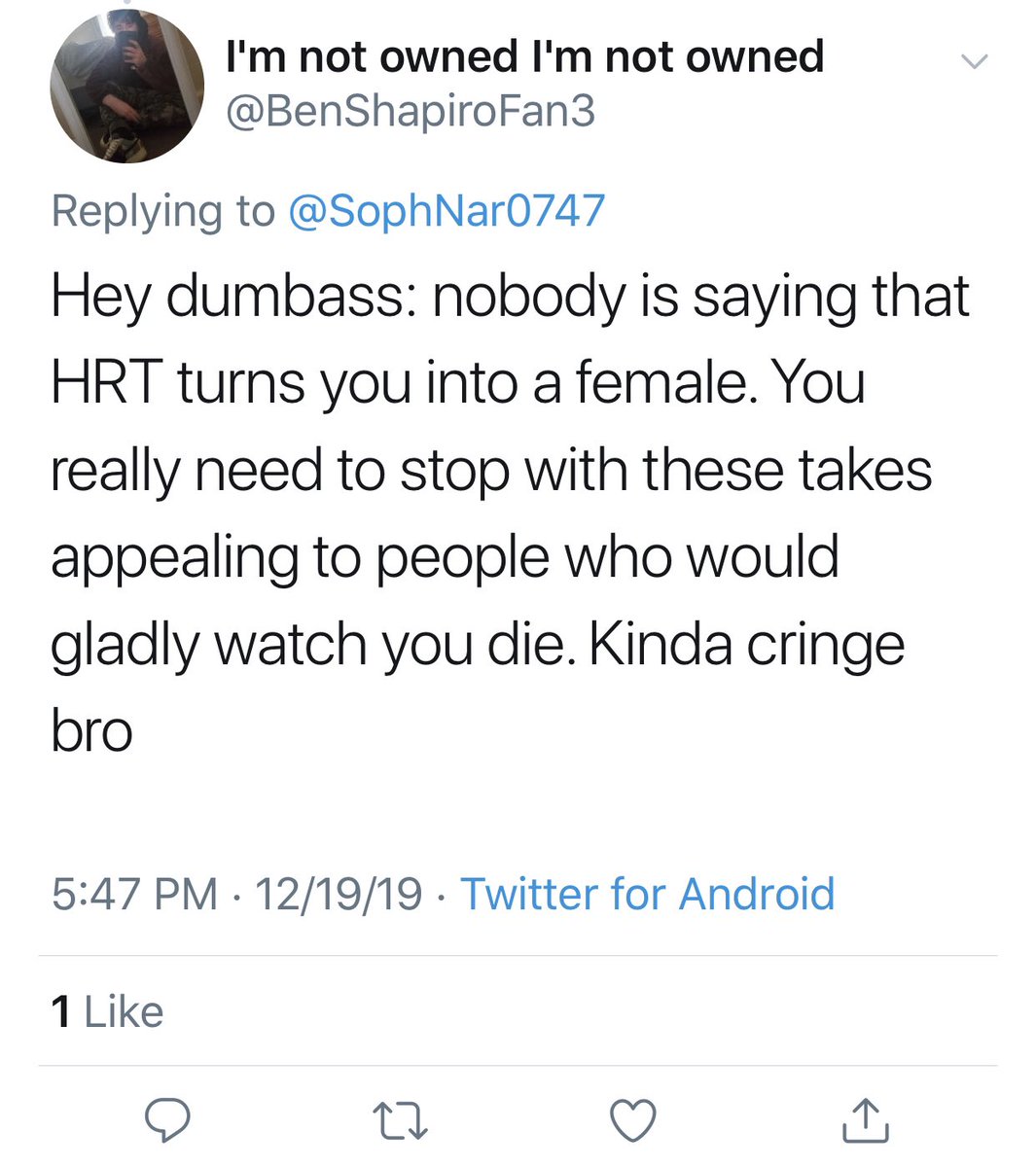Image resolution: width=1036 pixels, height=1167 pixels.
Task: Click the final word bro in the tweet
Action: [91, 731]
